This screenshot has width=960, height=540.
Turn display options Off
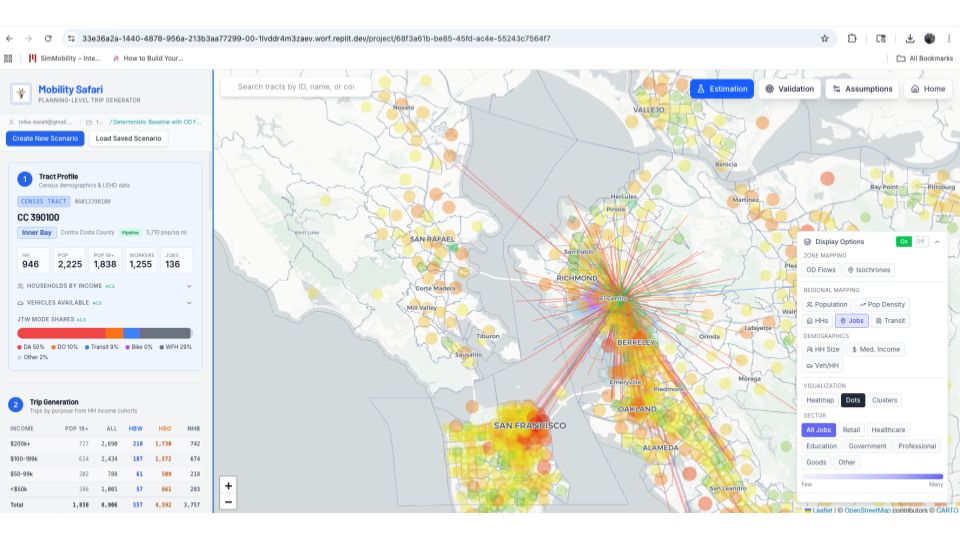point(920,242)
